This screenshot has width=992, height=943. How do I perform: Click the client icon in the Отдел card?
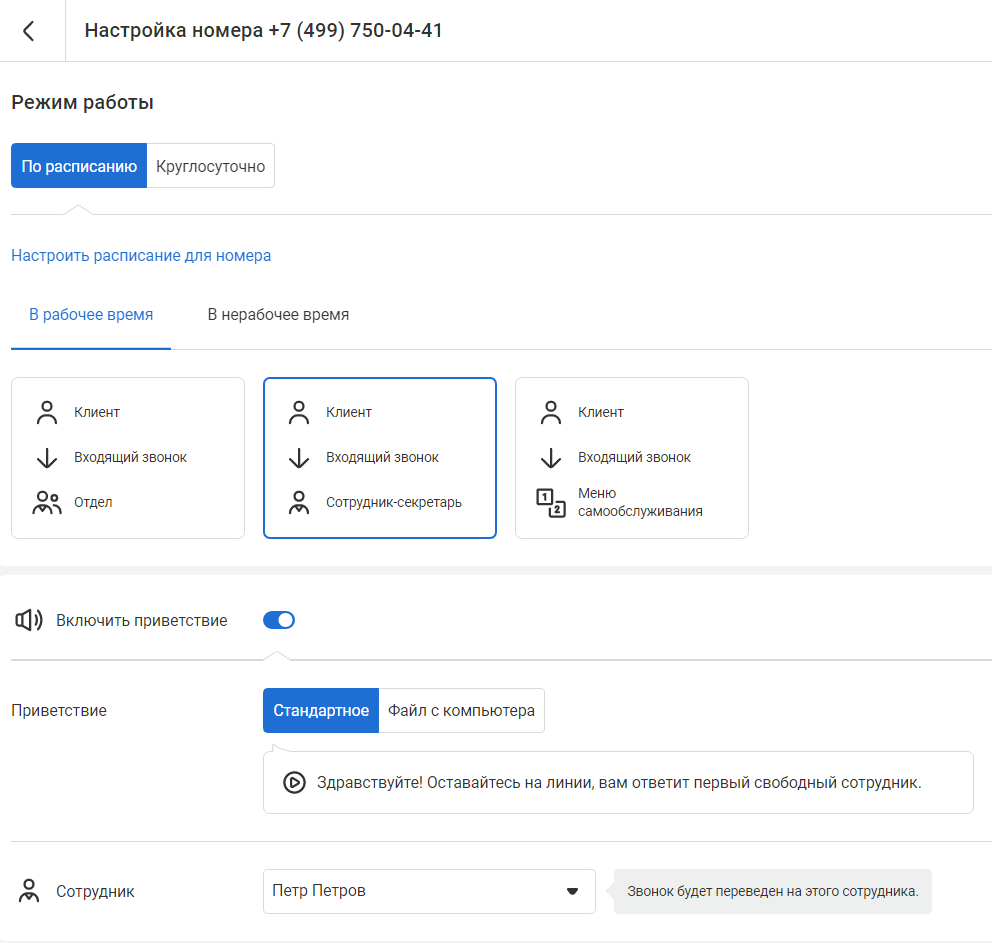click(46, 412)
